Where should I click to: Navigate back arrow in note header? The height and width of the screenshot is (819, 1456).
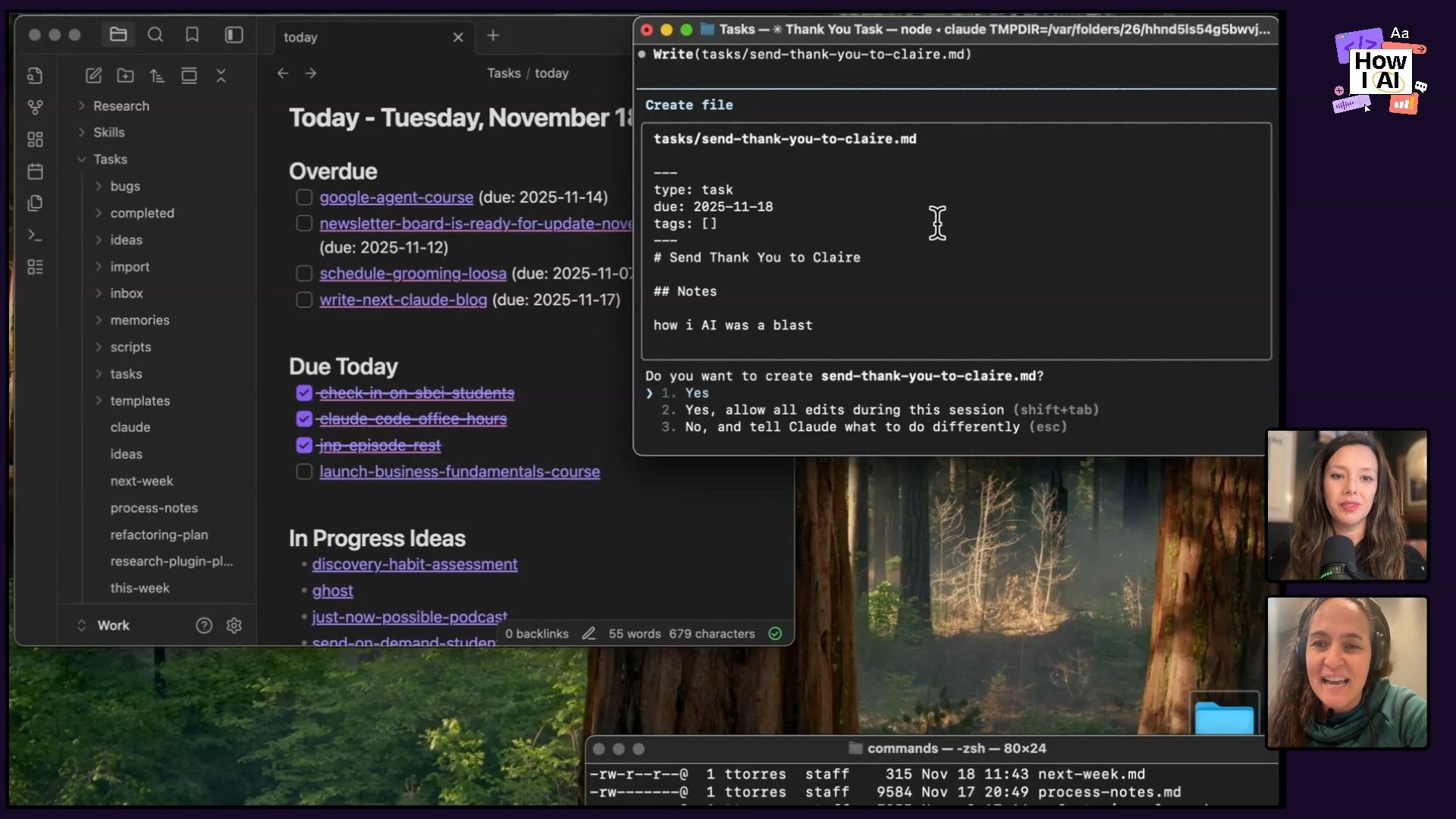tap(283, 74)
